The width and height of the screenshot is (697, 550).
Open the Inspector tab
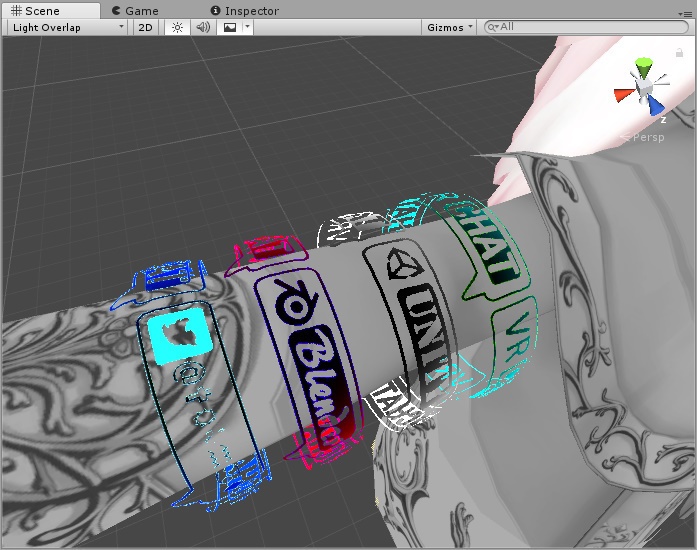[245, 11]
